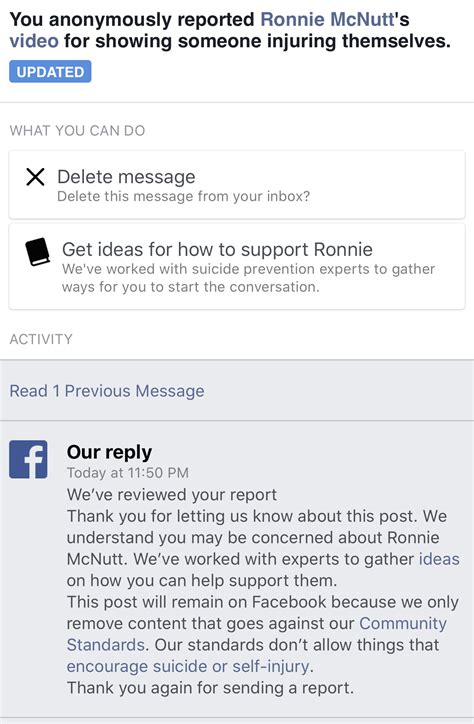
Task: Select the Delete message option
Action: click(237, 185)
